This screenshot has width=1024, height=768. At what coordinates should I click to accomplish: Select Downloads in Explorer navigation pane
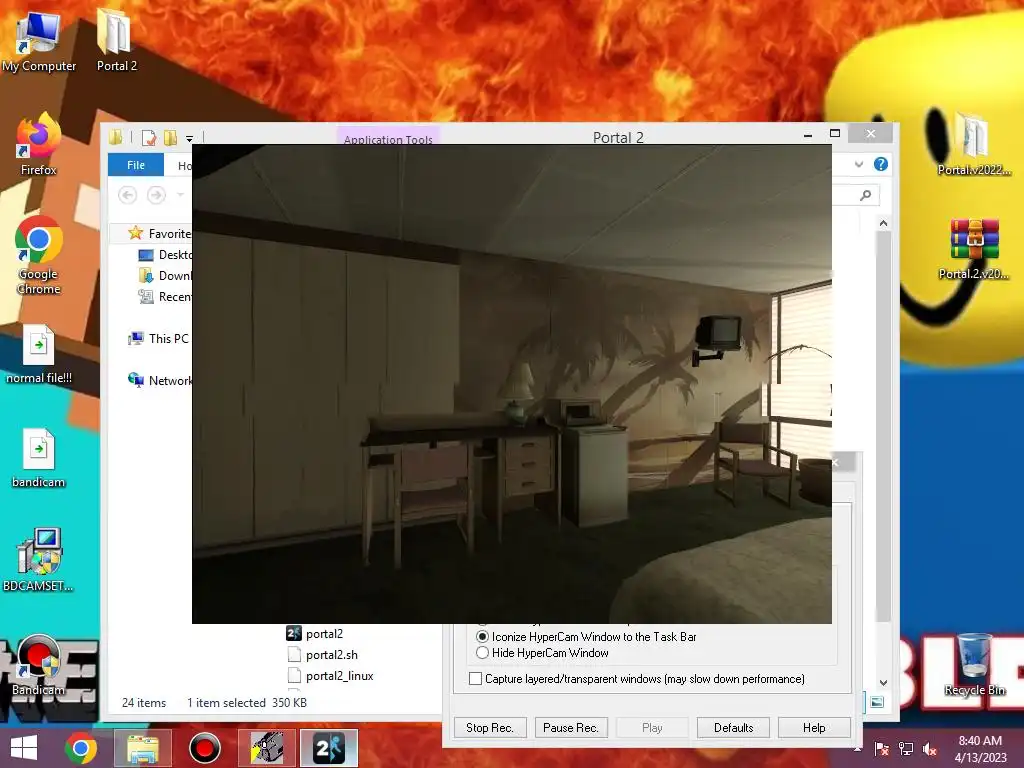[x=165, y=276]
